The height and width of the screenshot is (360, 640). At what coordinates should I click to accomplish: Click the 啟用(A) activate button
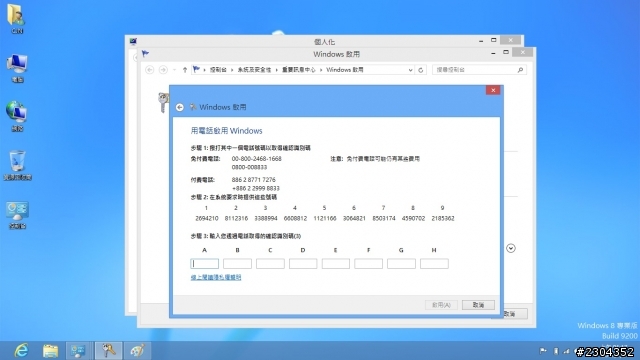(x=441, y=305)
